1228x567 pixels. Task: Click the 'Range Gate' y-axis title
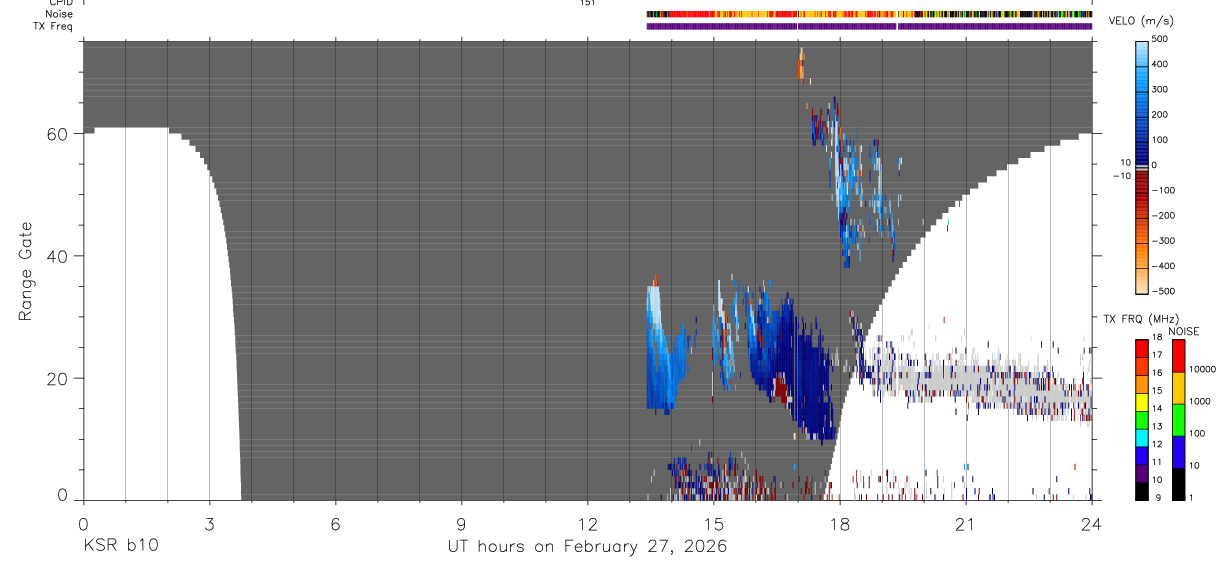26,273
